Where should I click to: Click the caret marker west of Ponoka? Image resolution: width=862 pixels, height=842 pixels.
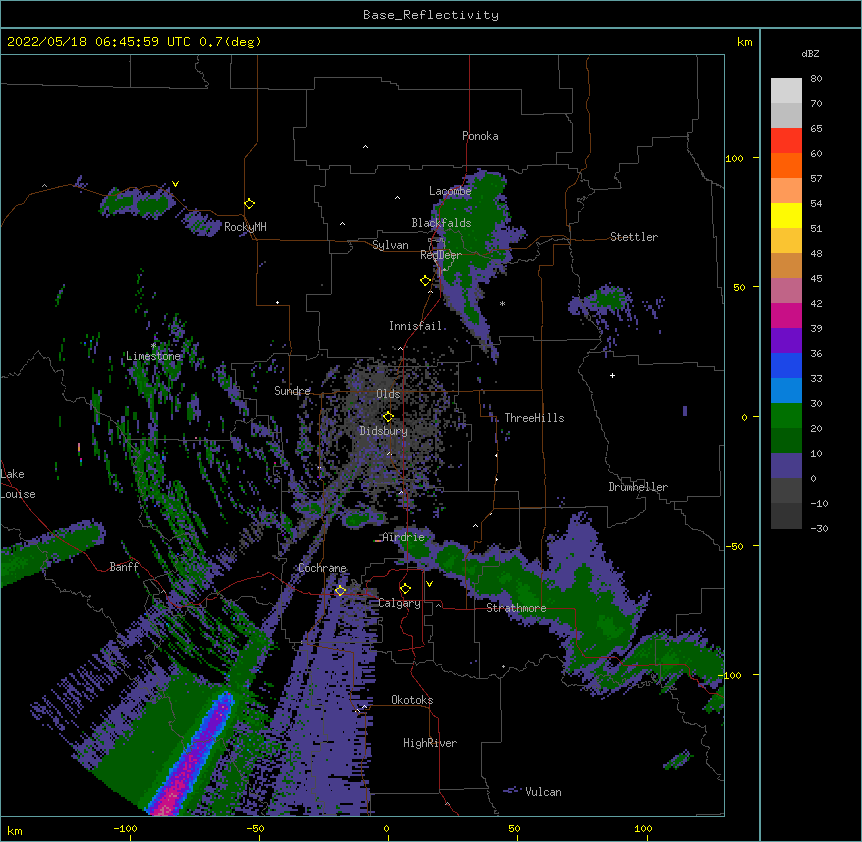click(x=366, y=147)
